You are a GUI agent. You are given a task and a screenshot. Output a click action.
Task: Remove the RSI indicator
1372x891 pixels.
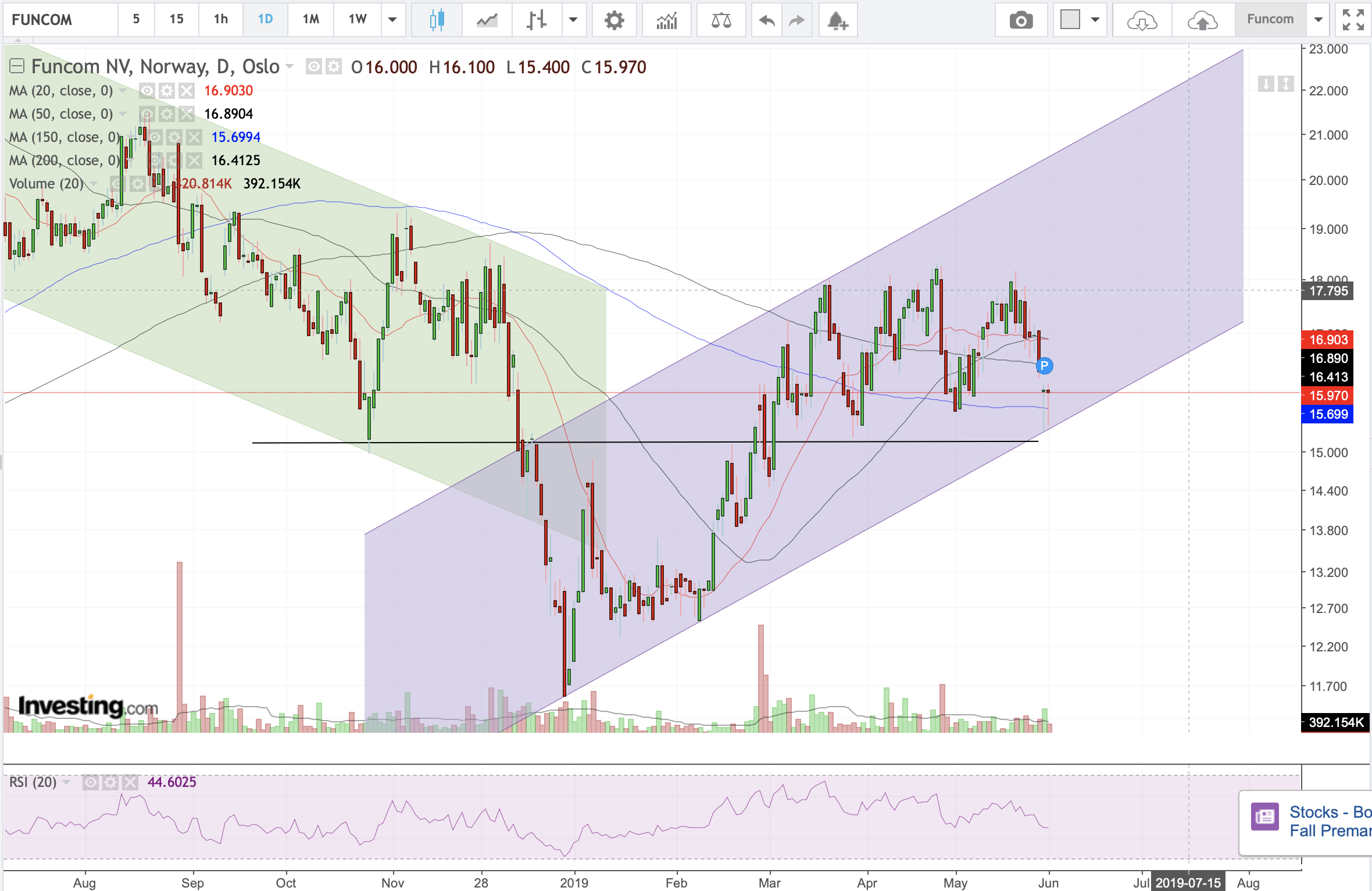[130, 782]
